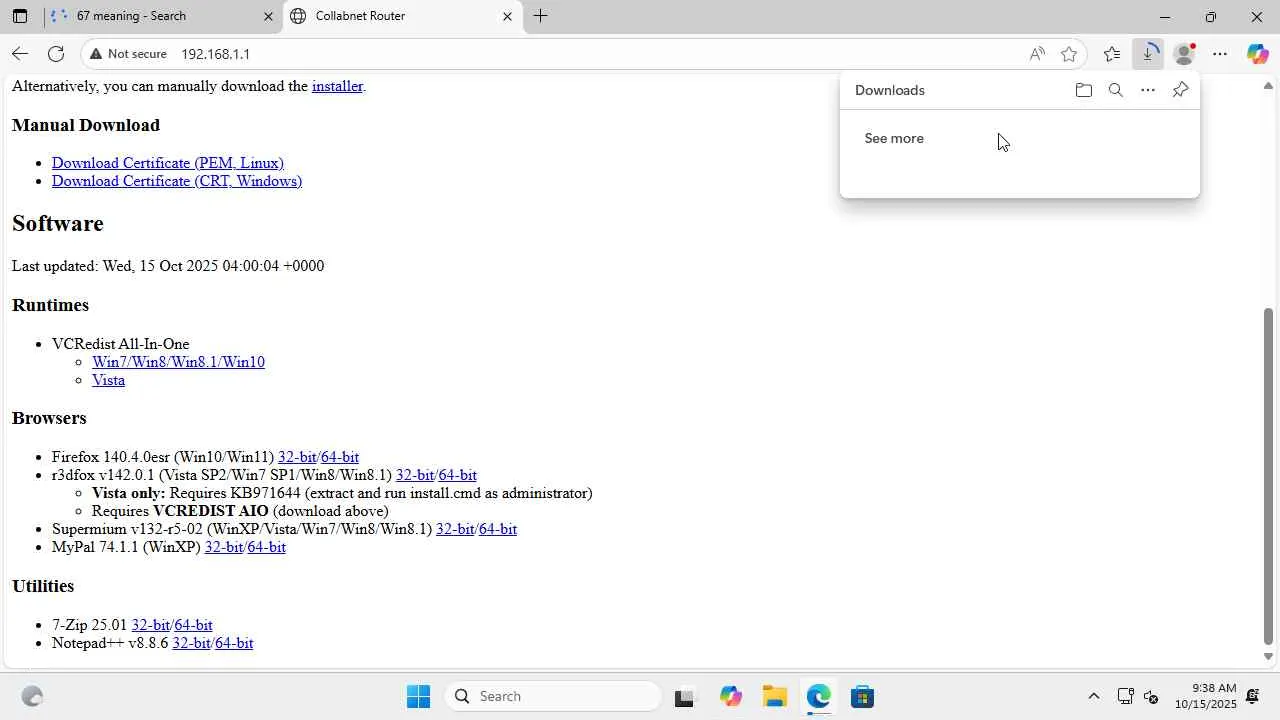Open the Windows Start menu
Image resolution: width=1280 pixels, height=720 pixels.
[x=418, y=696]
